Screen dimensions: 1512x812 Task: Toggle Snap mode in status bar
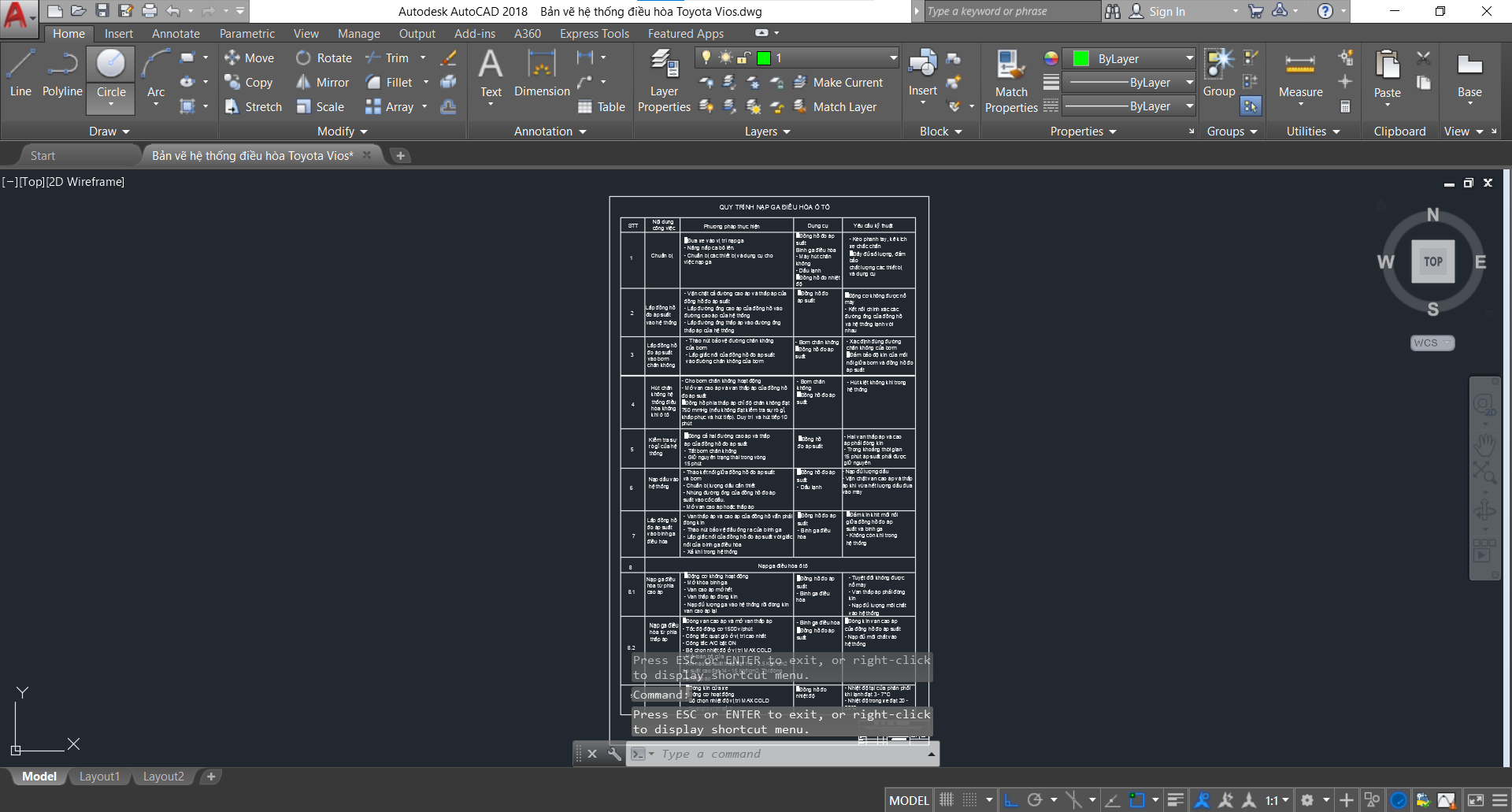point(970,800)
